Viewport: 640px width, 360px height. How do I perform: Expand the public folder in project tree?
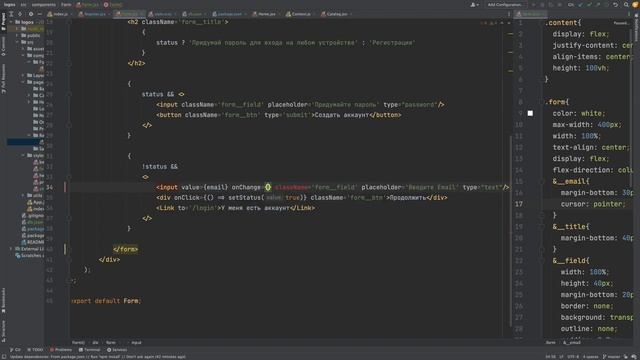click(x=18, y=35)
